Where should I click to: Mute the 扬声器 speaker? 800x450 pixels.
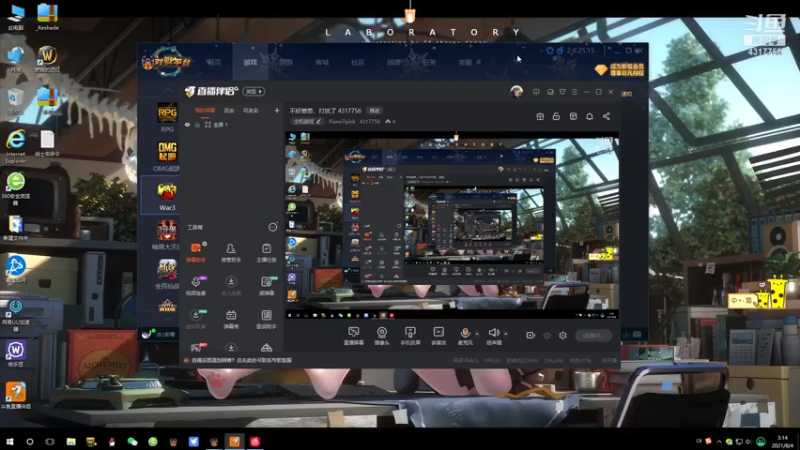point(493,335)
